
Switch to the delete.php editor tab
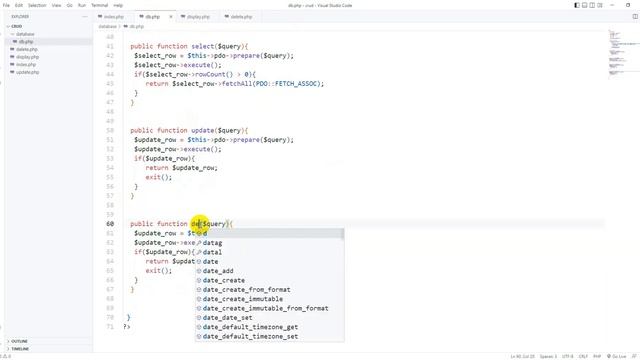pos(241,17)
